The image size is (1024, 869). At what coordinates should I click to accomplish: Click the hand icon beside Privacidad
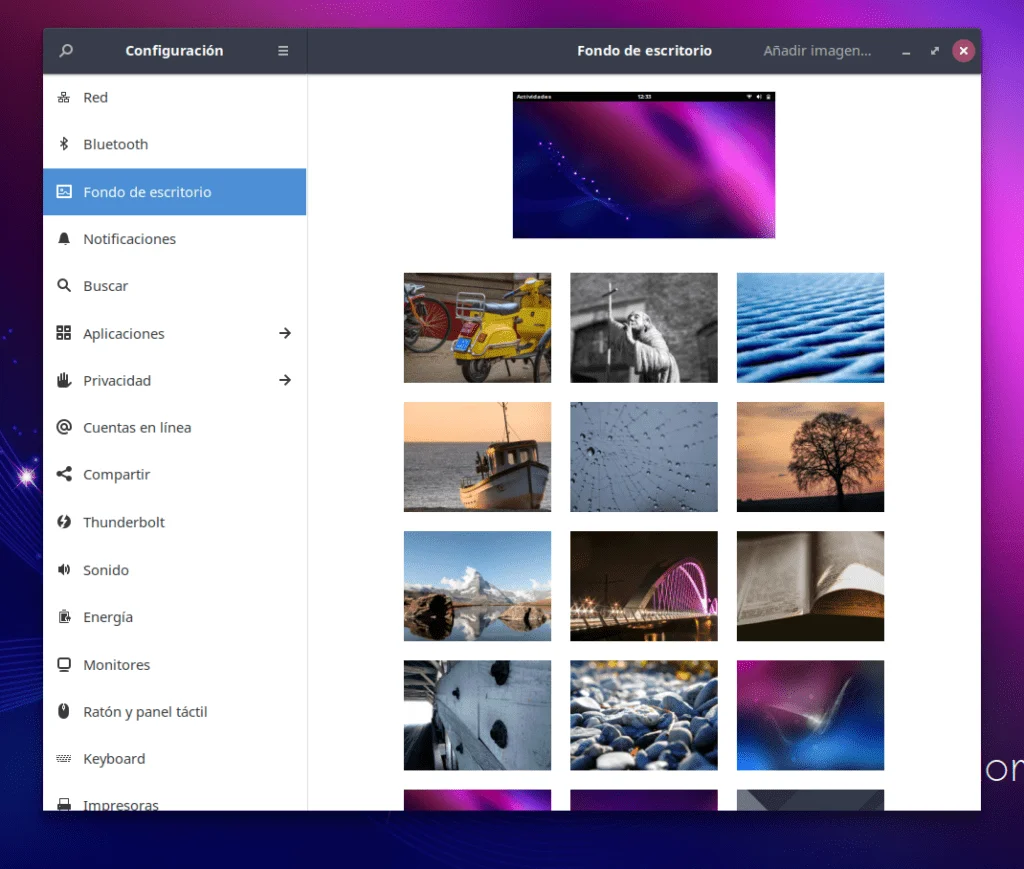pyautogui.click(x=63, y=380)
